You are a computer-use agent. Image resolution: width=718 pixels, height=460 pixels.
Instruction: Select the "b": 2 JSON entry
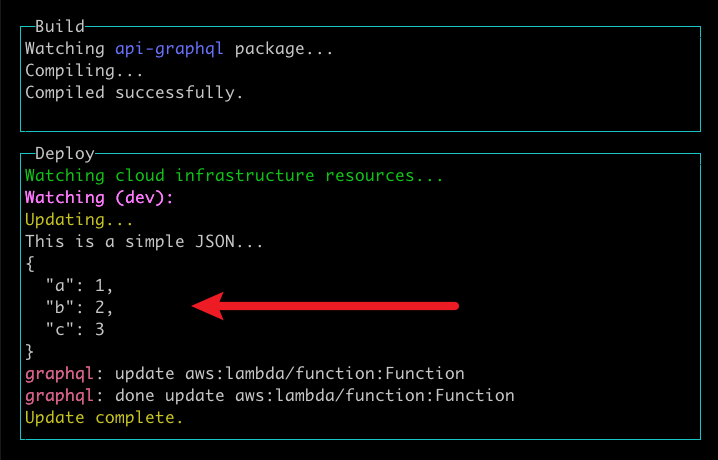79,307
